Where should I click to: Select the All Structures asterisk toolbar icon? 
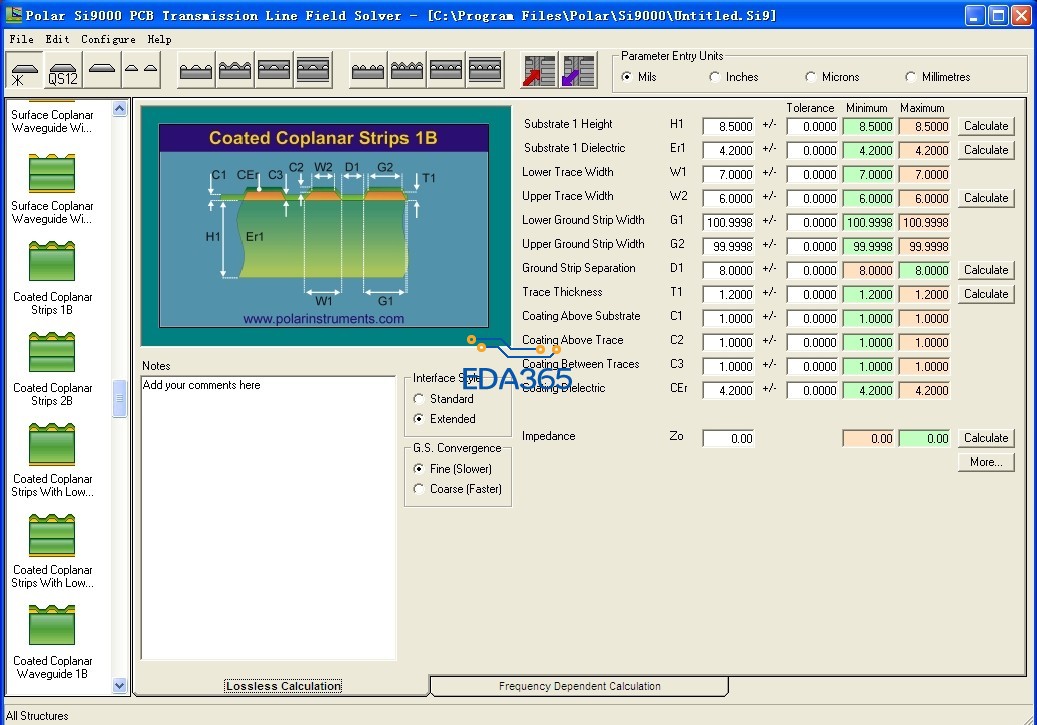pyautogui.click(x=25, y=71)
